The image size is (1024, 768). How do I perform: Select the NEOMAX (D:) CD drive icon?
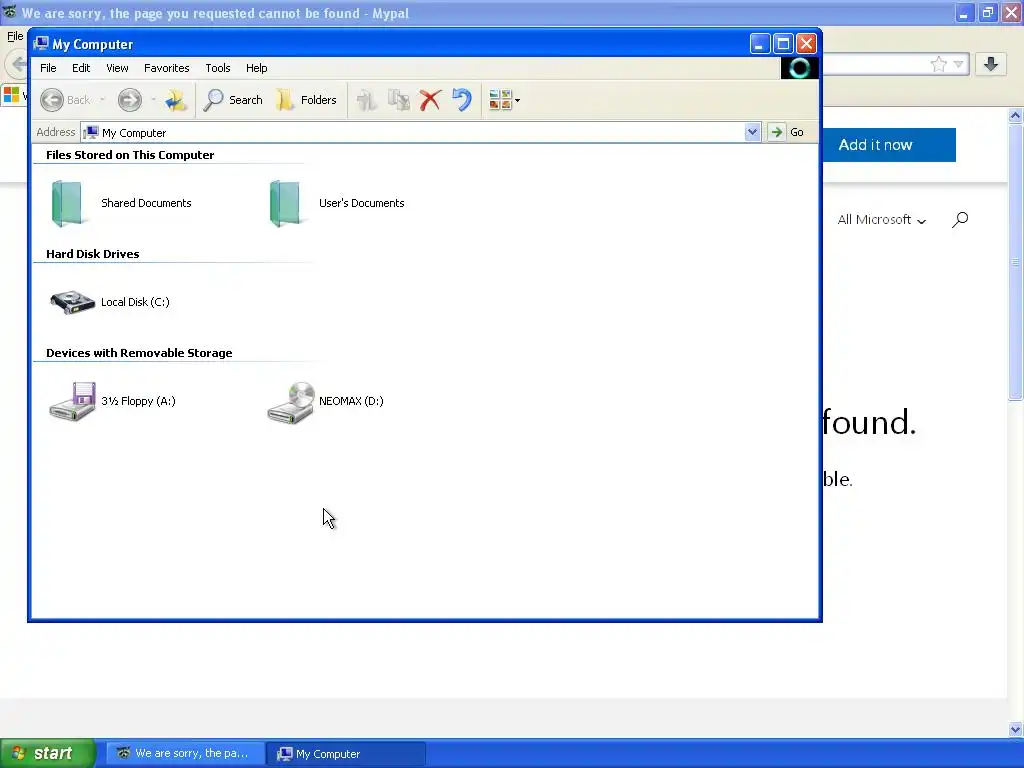291,402
